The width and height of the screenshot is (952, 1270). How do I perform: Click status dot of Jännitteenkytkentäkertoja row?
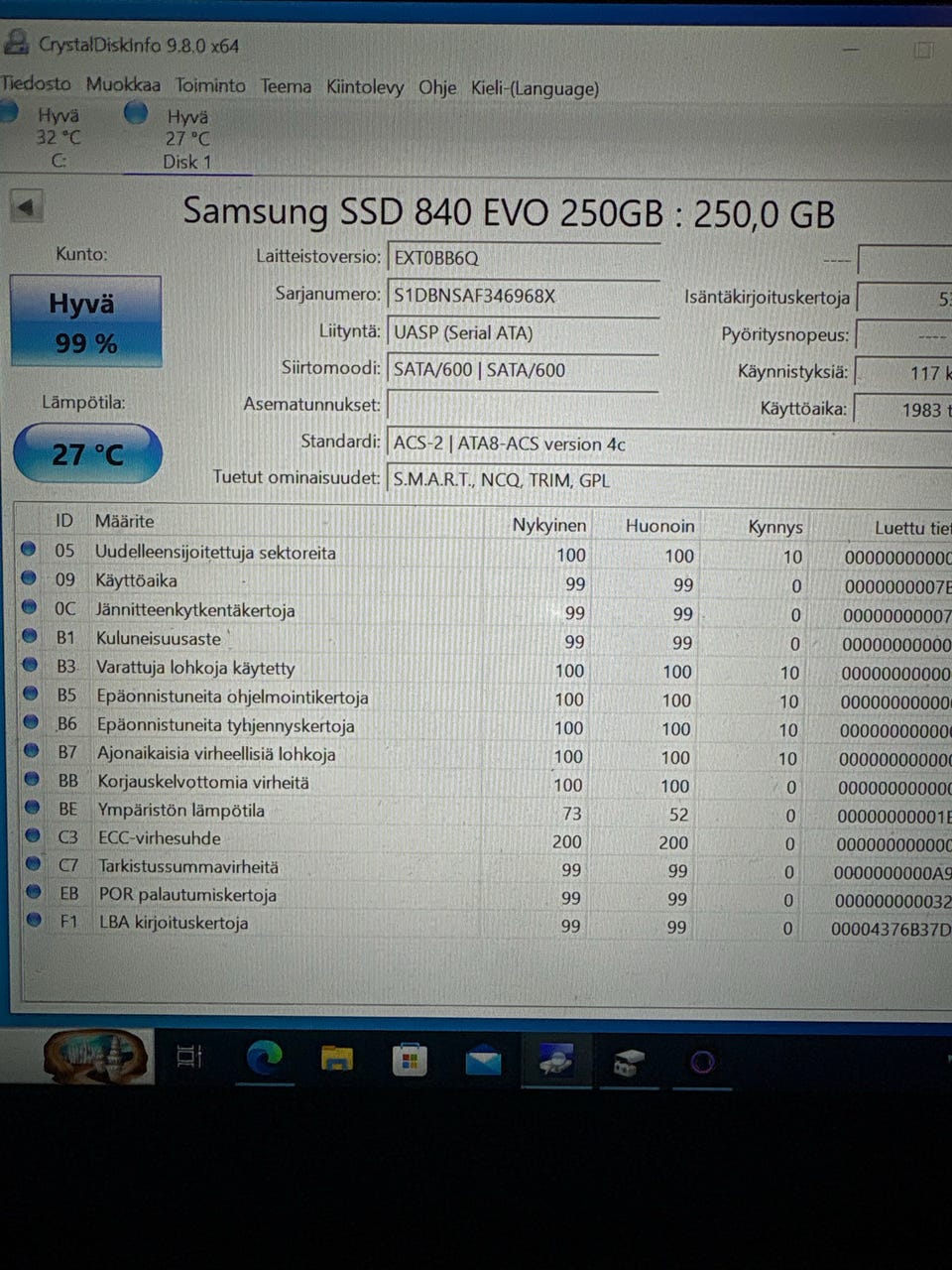coord(29,606)
